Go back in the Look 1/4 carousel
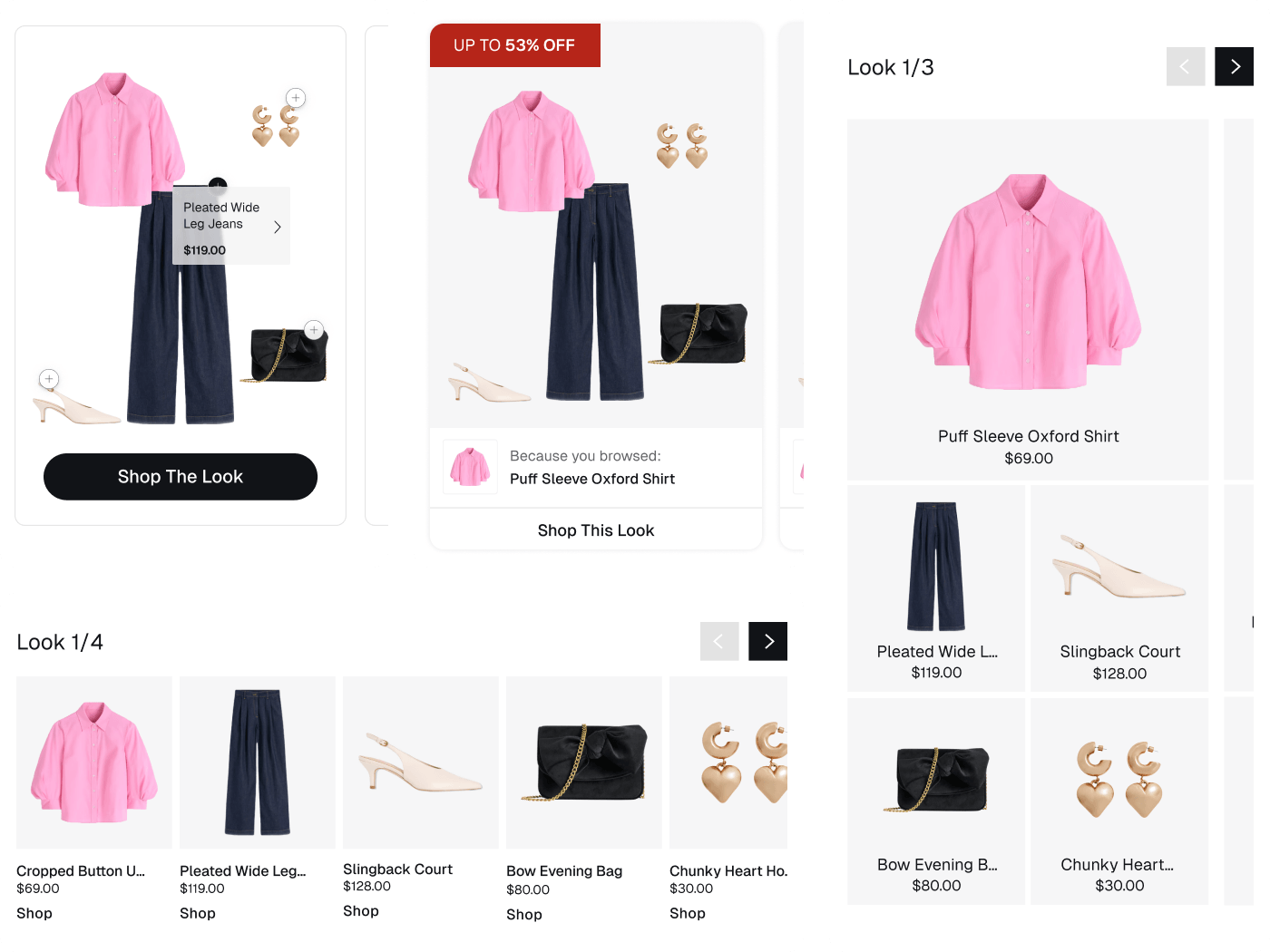Screen dimensions: 1270x952 coord(719,641)
